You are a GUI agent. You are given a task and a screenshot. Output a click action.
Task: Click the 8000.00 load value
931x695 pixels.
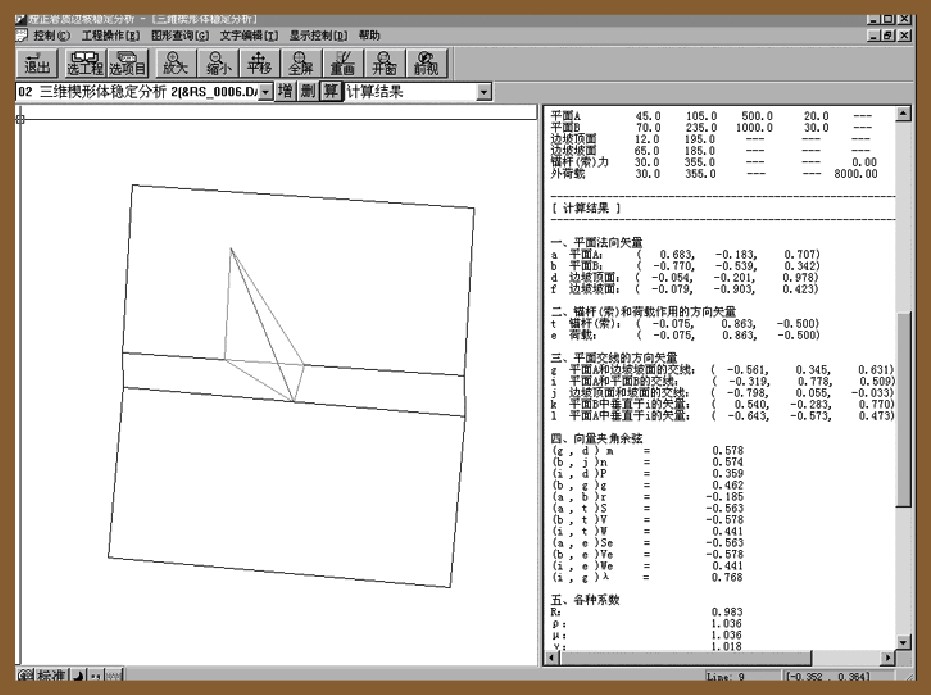tap(856, 174)
